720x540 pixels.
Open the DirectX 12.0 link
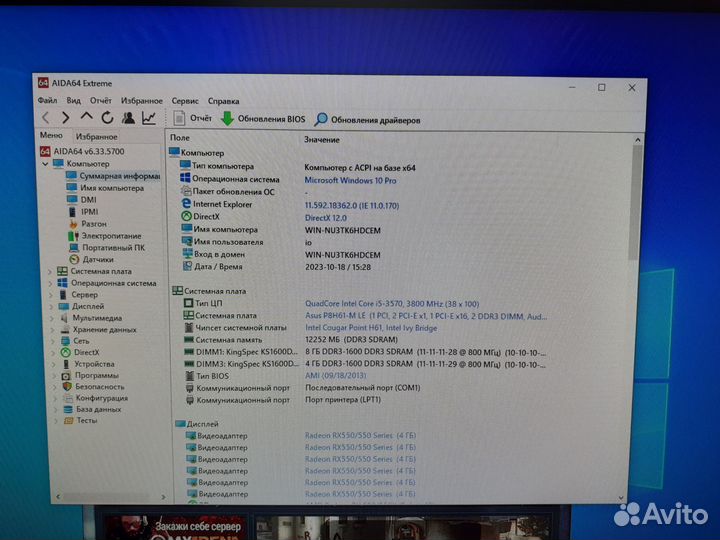point(326,218)
